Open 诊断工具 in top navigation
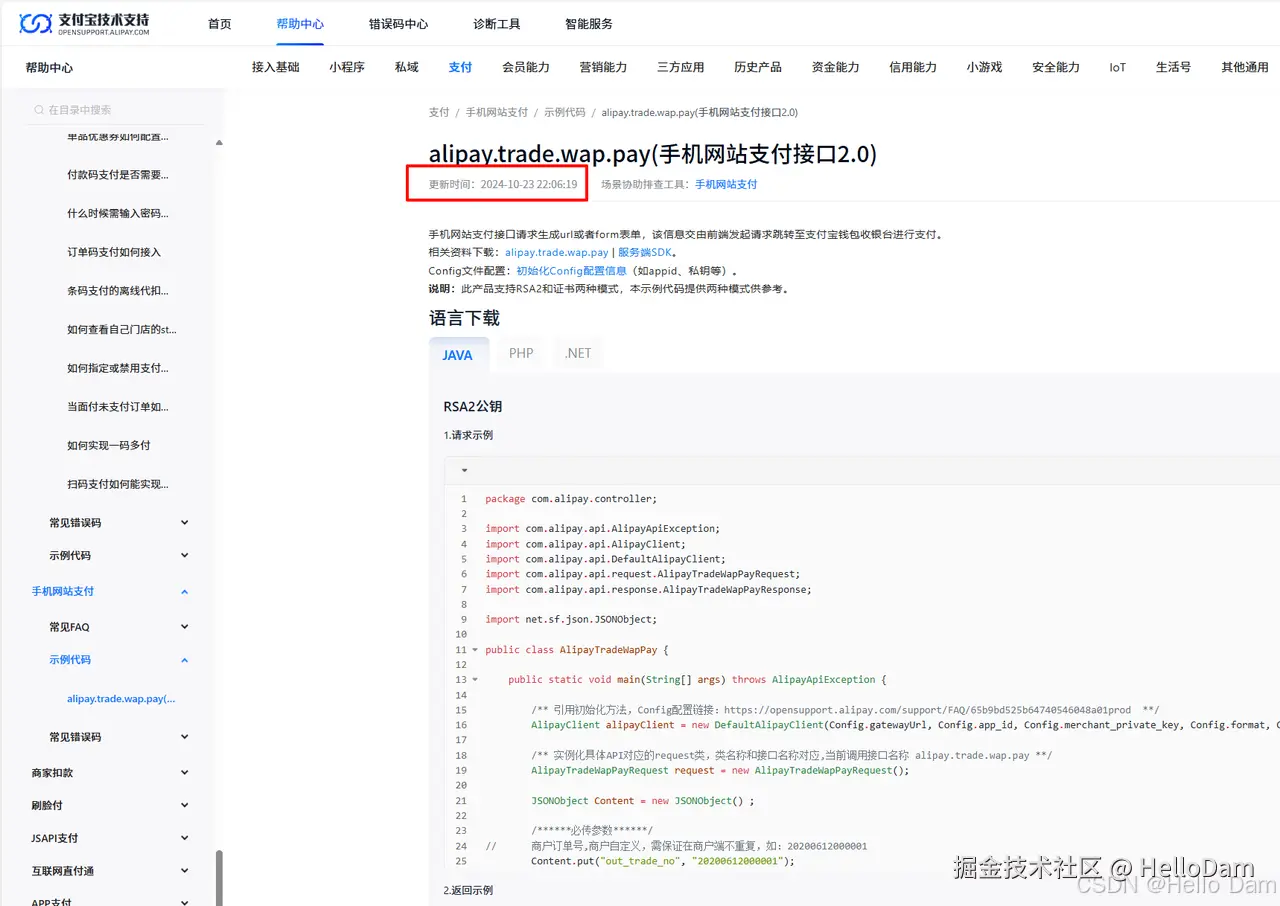Image resolution: width=1280 pixels, height=906 pixels. [x=497, y=24]
